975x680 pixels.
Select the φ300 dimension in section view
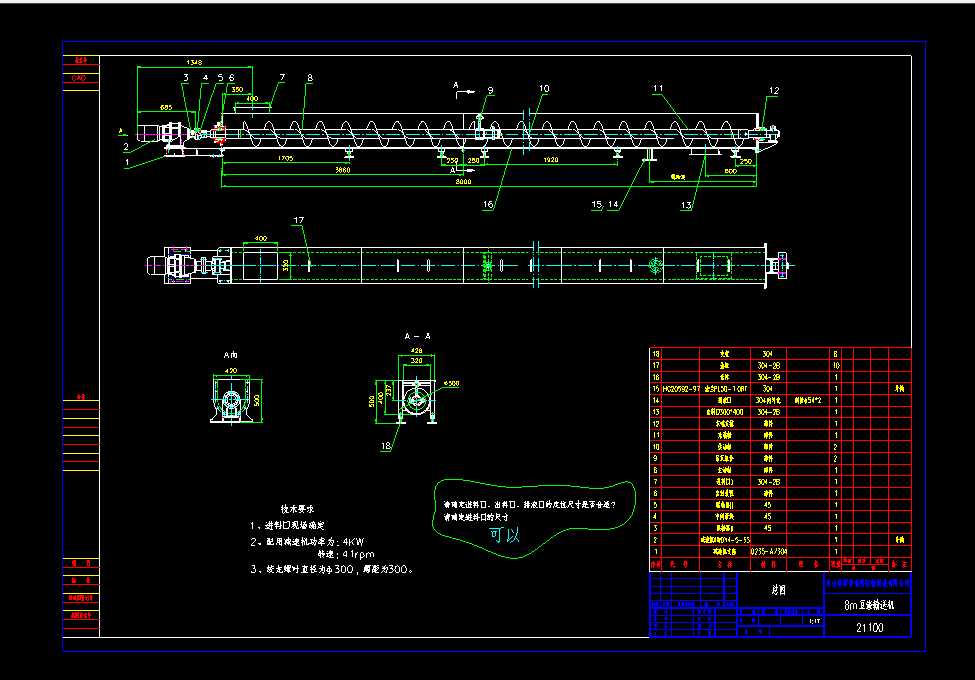point(451,384)
